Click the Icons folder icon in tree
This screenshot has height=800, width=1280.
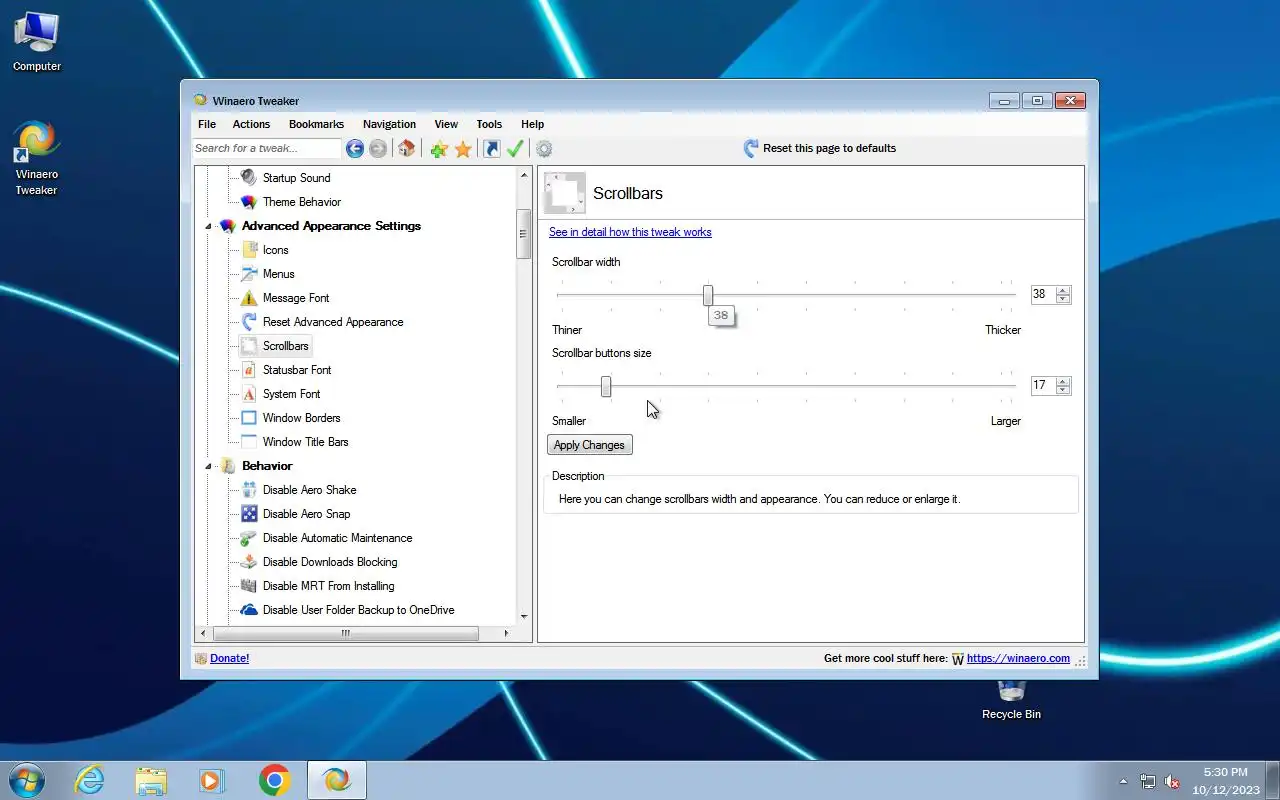pyautogui.click(x=249, y=250)
